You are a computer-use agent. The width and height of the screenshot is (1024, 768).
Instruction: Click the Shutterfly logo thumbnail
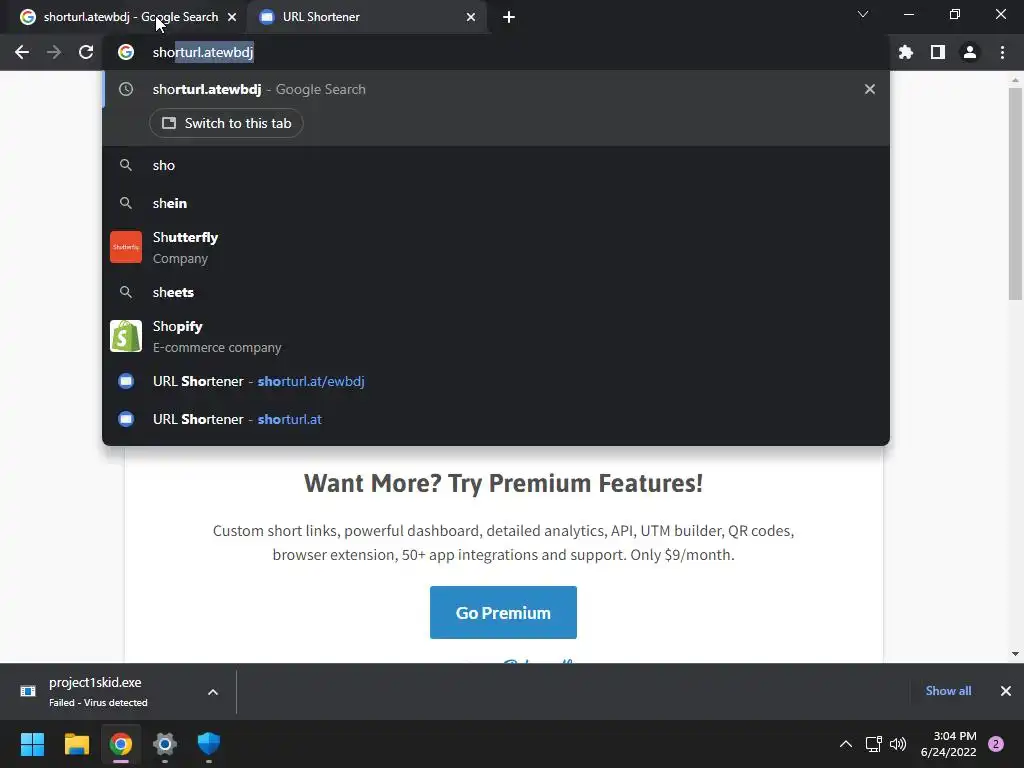tap(126, 247)
